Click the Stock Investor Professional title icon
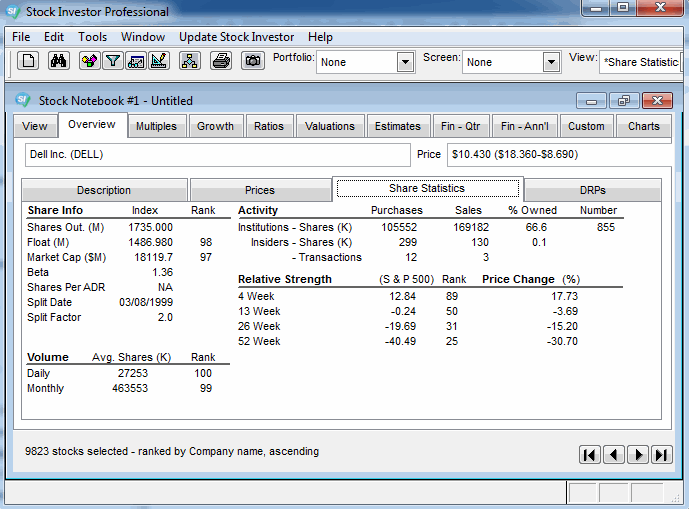689x509 pixels. (x=12, y=11)
